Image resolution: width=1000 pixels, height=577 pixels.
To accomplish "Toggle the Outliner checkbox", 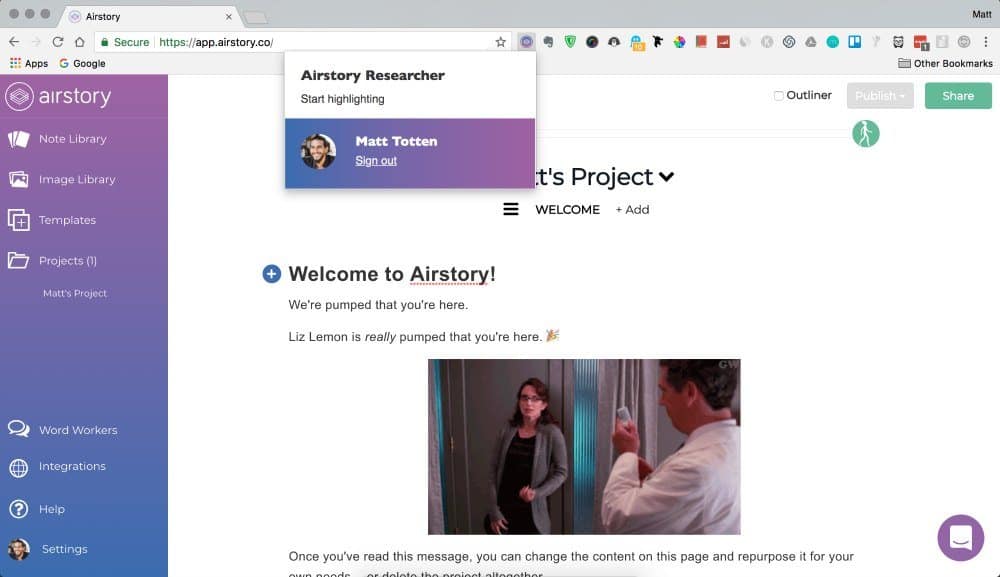I will click(x=779, y=96).
